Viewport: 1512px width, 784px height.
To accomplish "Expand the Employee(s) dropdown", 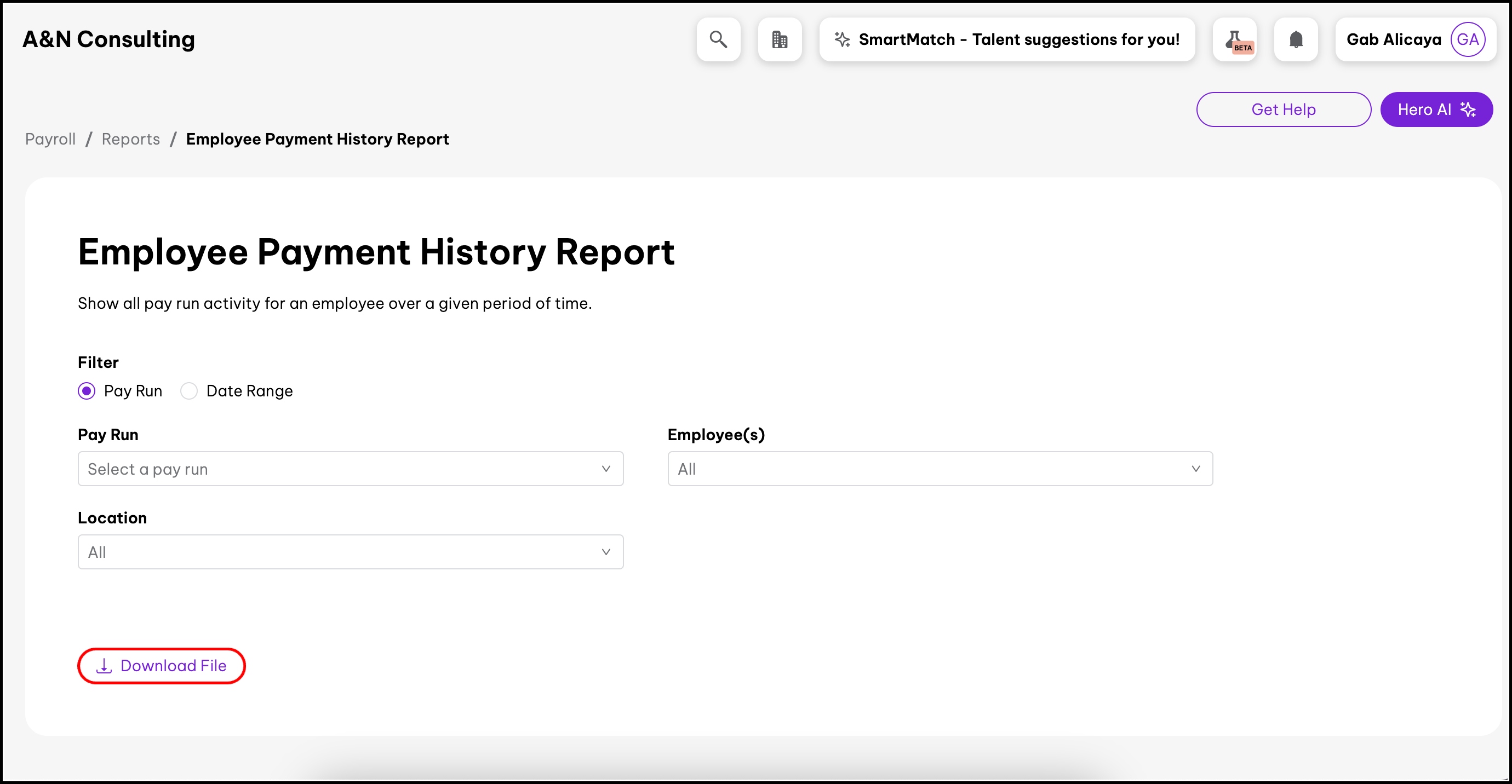I will (x=940, y=469).
